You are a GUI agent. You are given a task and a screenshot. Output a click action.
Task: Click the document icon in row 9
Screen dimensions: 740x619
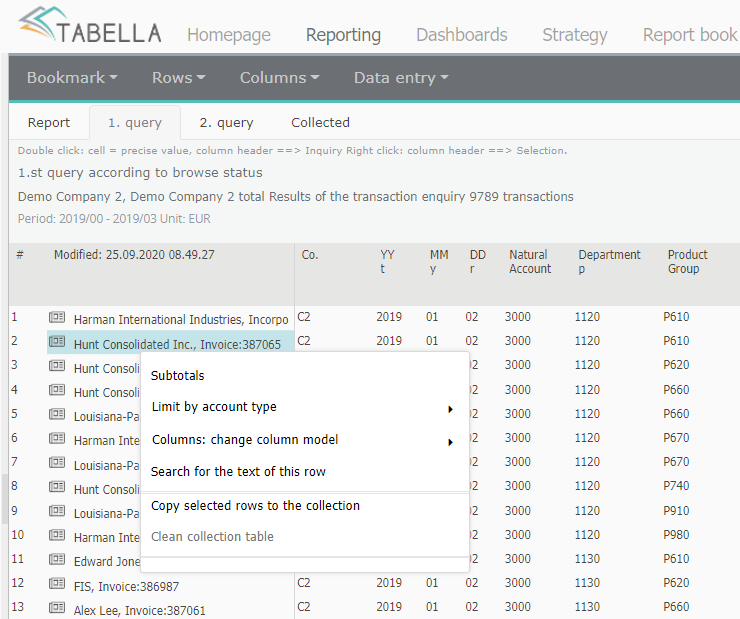pos(57,510)
